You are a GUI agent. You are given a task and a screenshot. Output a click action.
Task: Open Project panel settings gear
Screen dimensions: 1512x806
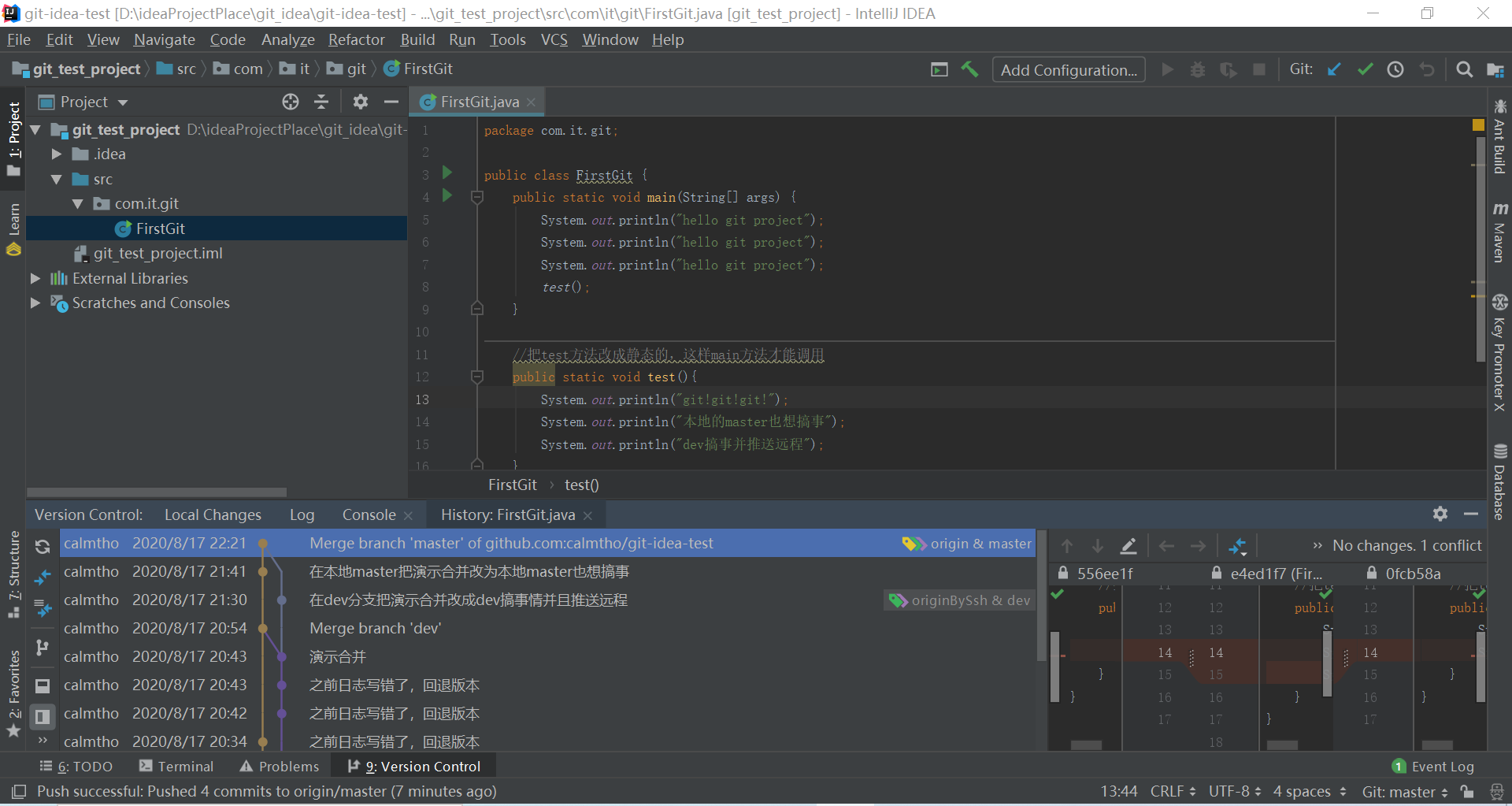(x=360, y=102)
